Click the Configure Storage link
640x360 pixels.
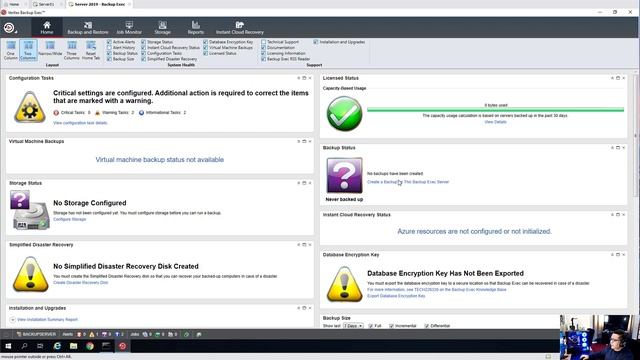(69, 219)
